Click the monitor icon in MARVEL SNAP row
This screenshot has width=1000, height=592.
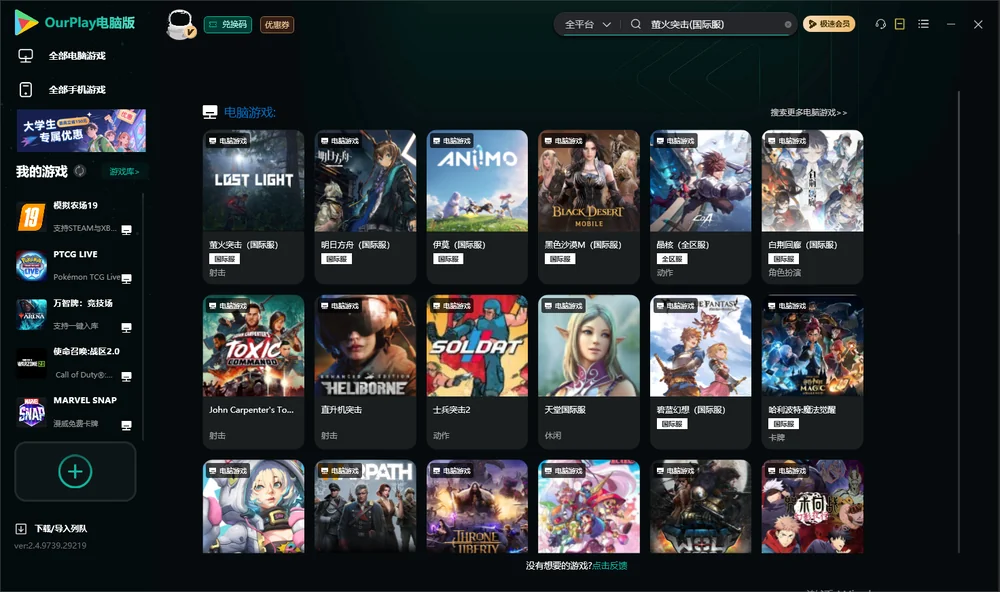pos(126,426)
